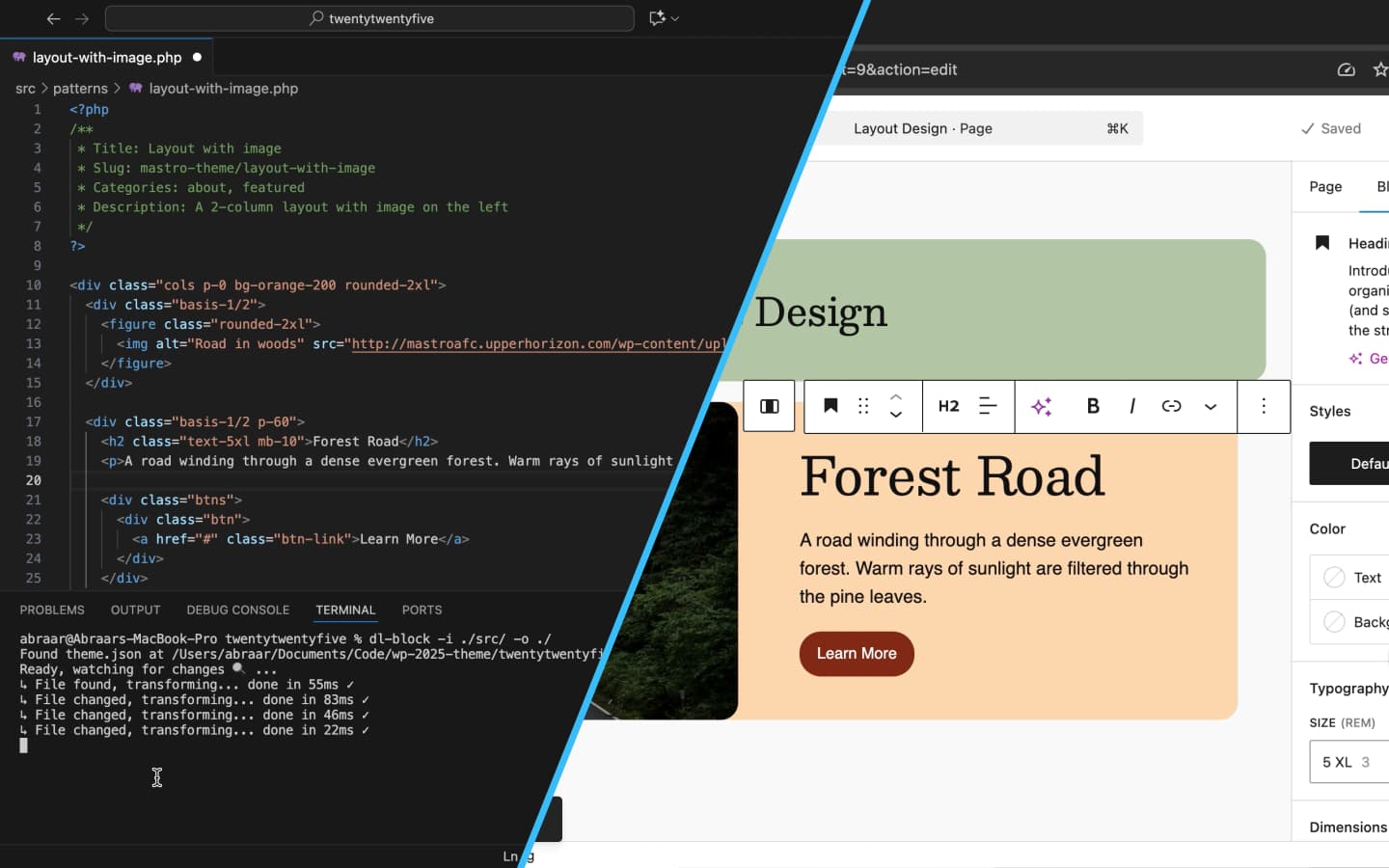The width and height of the screenshot is (1389, 868).
Task: Insert a link using the toolbar link icon
Action: pyautogui.click(x=1171, y=406)
